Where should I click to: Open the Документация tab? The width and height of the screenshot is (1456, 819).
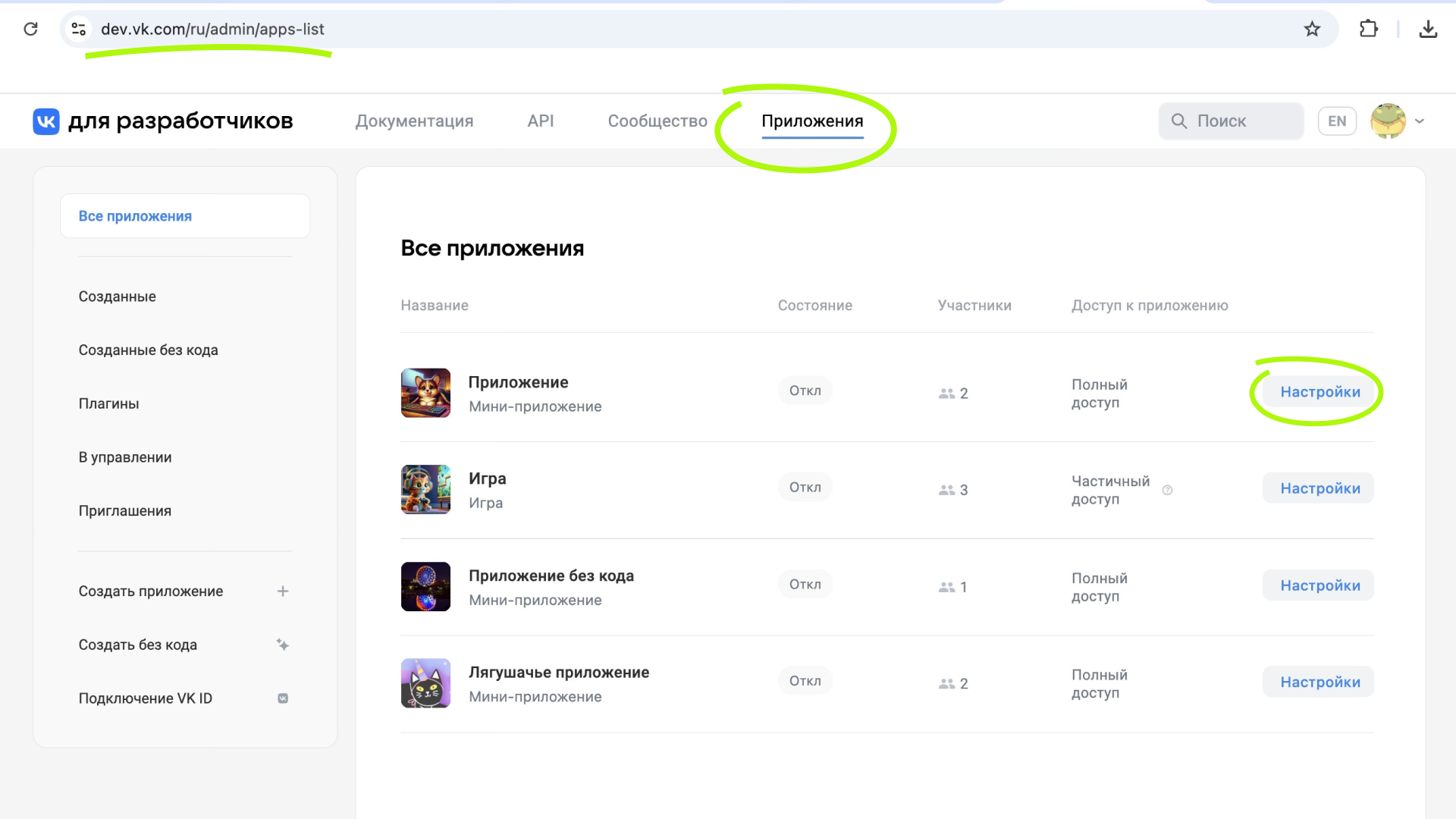coord(414,121)
